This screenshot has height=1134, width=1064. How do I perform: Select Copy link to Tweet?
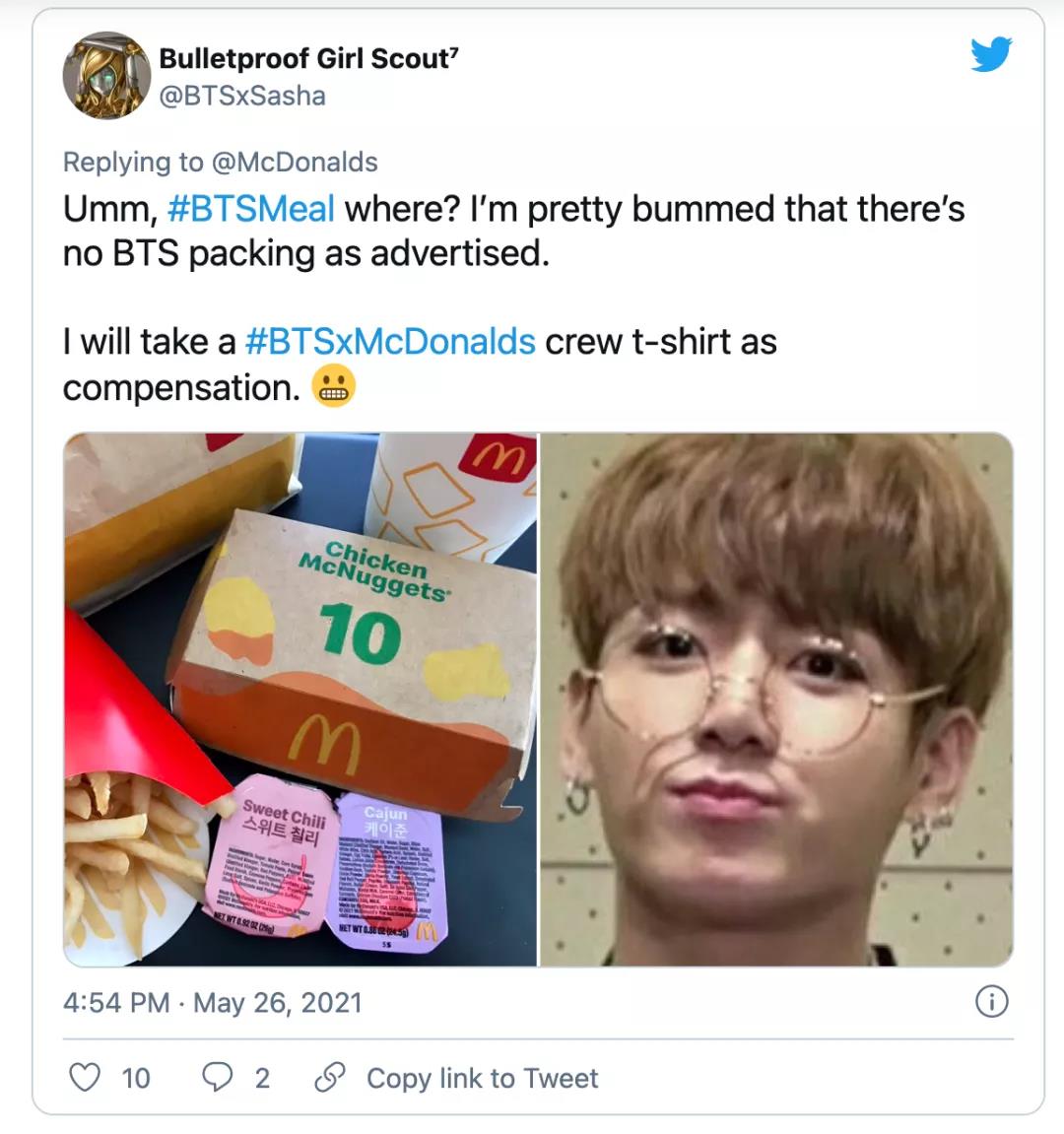483,1078
